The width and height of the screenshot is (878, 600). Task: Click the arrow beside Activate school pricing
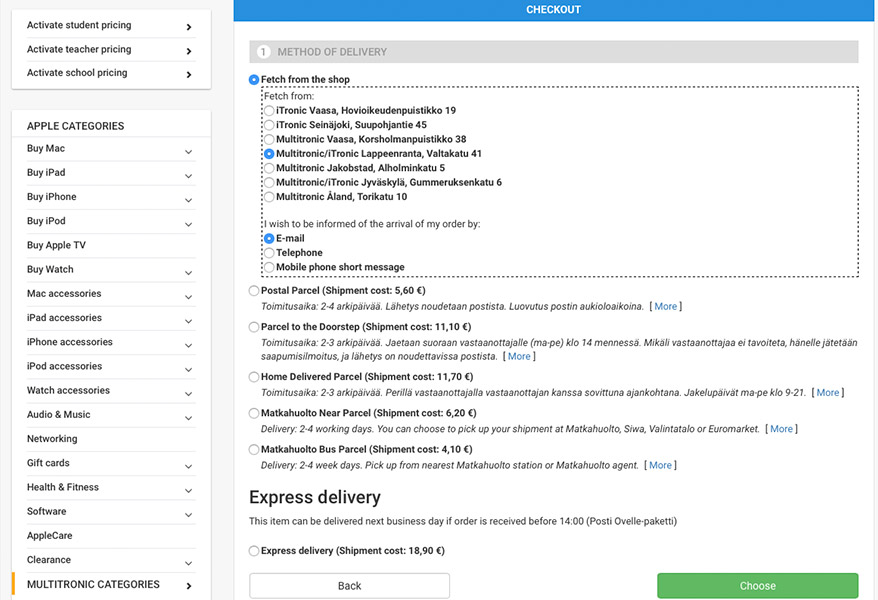189,74
